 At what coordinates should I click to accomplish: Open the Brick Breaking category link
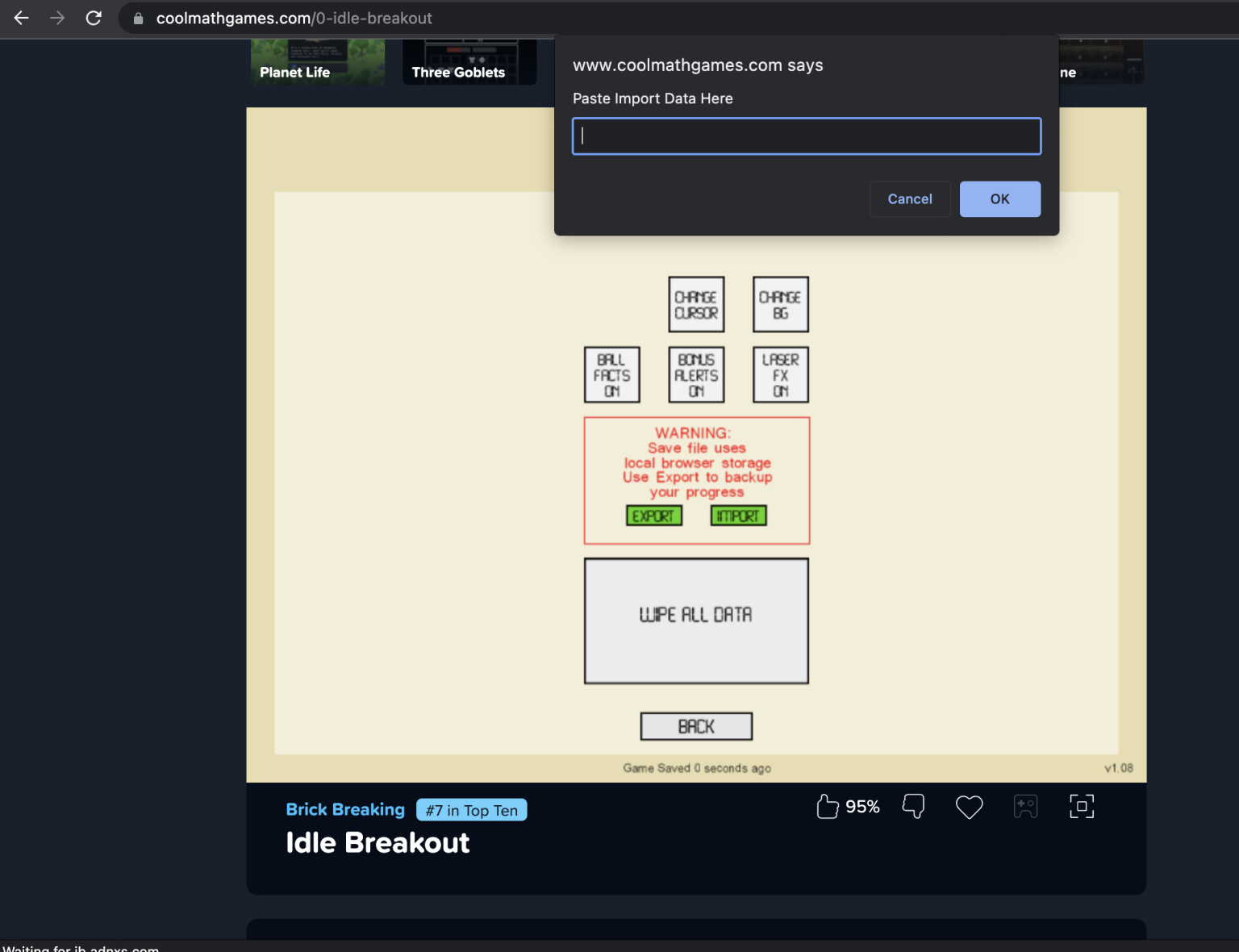coord(345,809)
